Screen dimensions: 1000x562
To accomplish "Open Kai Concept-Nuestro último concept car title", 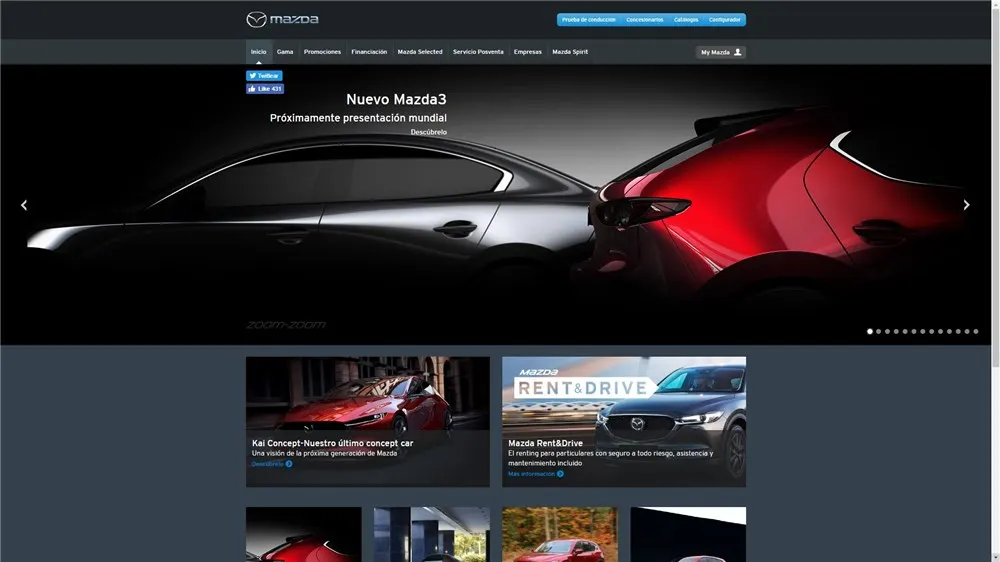I will (332, 443).
